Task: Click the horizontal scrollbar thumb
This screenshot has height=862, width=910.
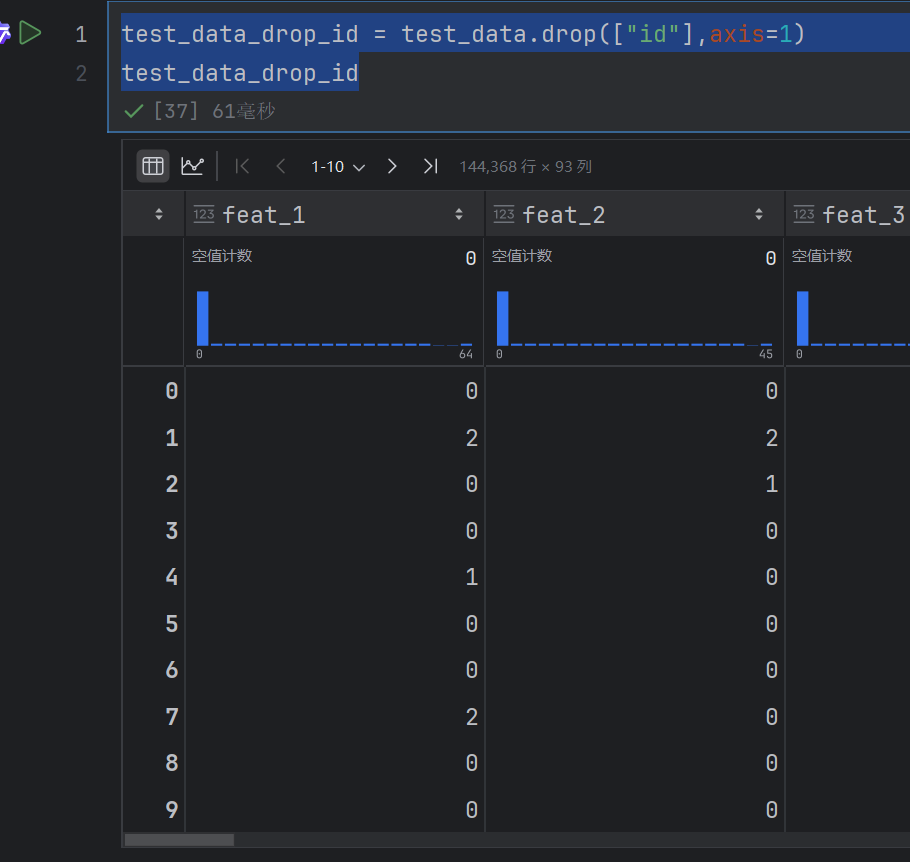Action: coord(179,840)
